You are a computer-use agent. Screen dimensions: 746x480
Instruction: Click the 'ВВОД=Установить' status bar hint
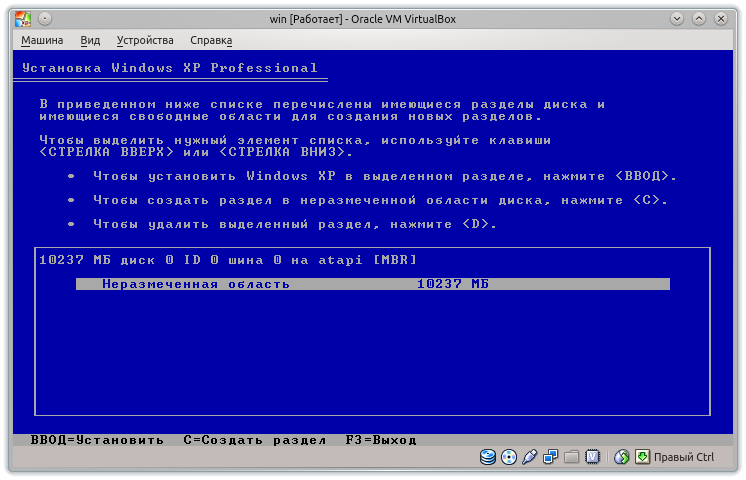97,440
